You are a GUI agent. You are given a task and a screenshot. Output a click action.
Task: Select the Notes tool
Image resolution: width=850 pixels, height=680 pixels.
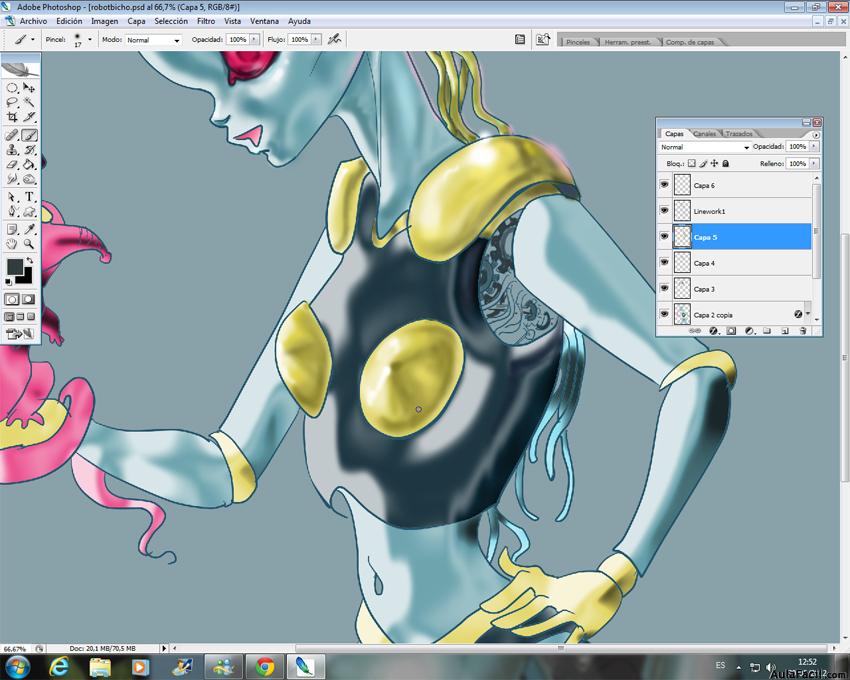tap(12, 229)
